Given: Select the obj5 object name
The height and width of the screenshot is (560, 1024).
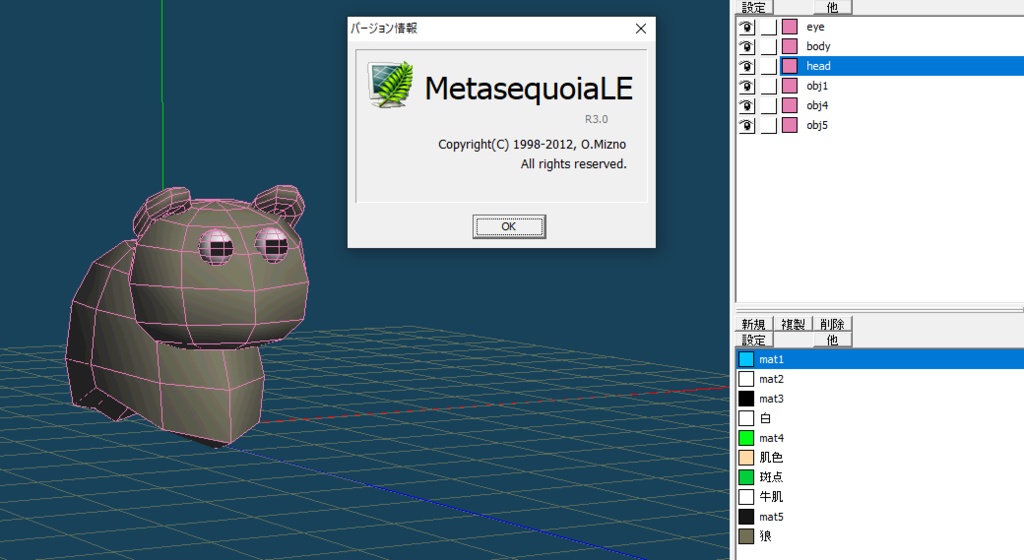Looking at the screenshot, I should coord(817,125).
